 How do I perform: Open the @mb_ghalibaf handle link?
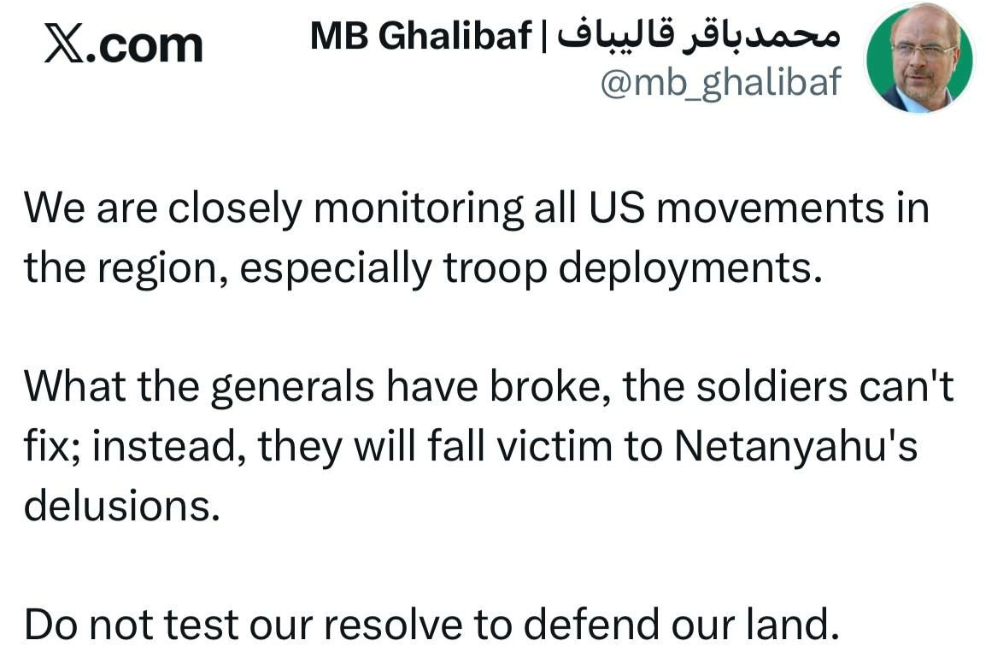(720, 83)
